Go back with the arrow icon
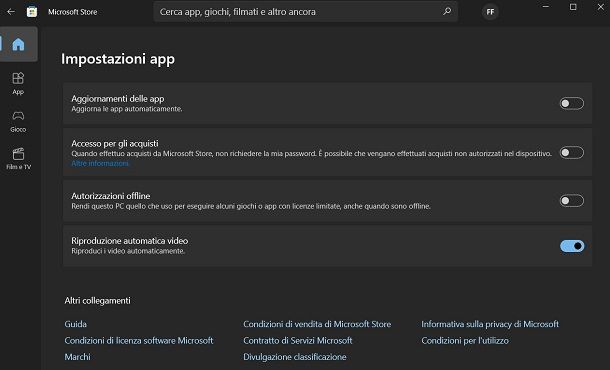The width and height of the screenshot is (610, 370). coord(11,12)
